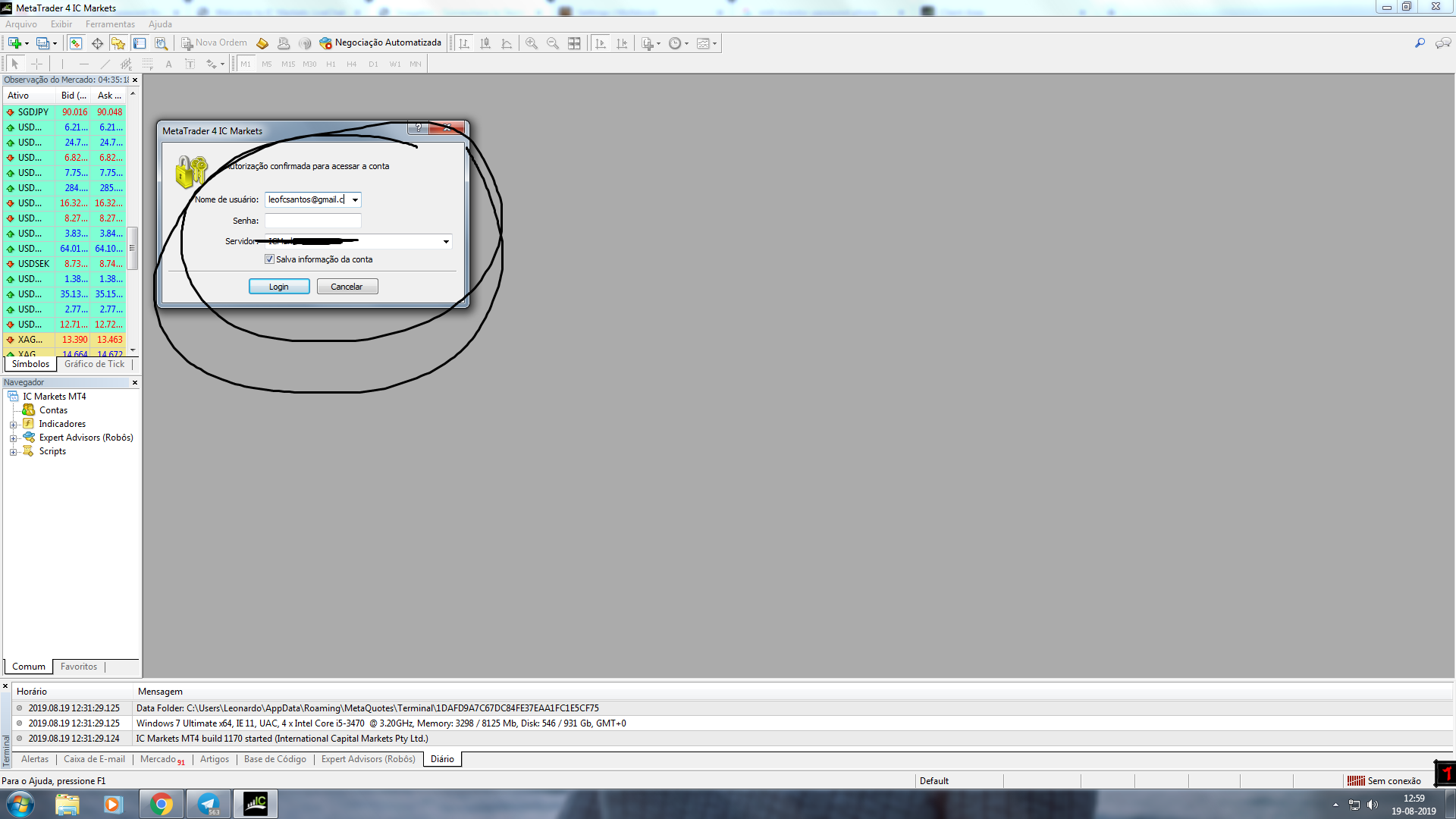Image resolution: width=1456 pixels, height=819 pixels.
Task: Select the M30 timeframe button
Action: [x=309, y=64]
